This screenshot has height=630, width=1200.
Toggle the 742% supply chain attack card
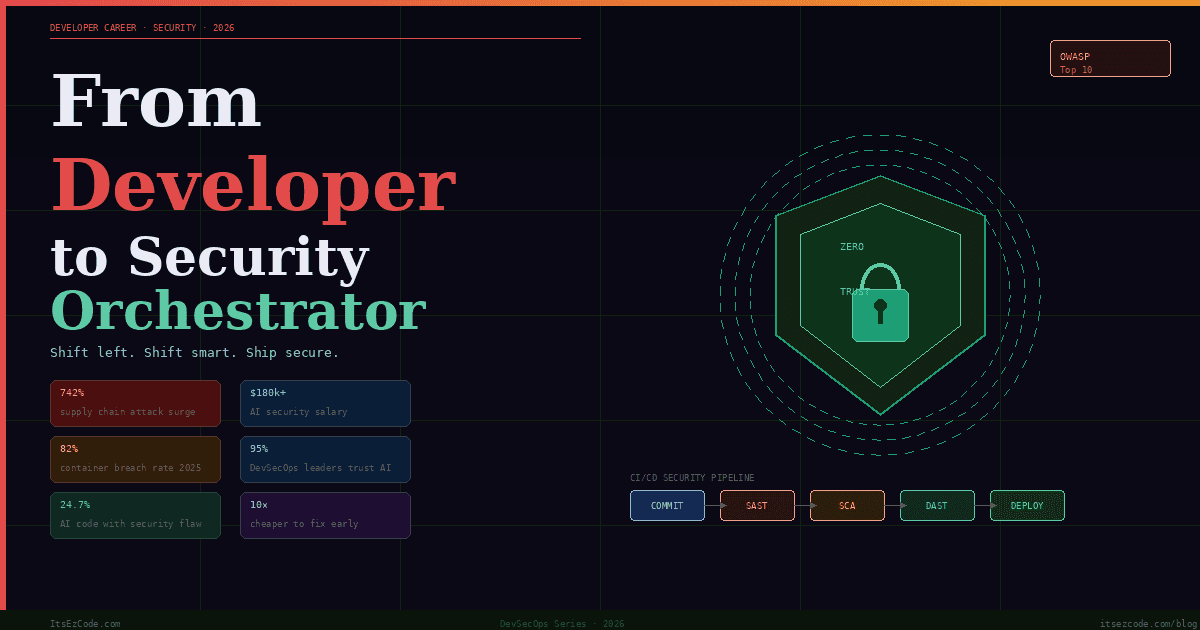(135, 403)
